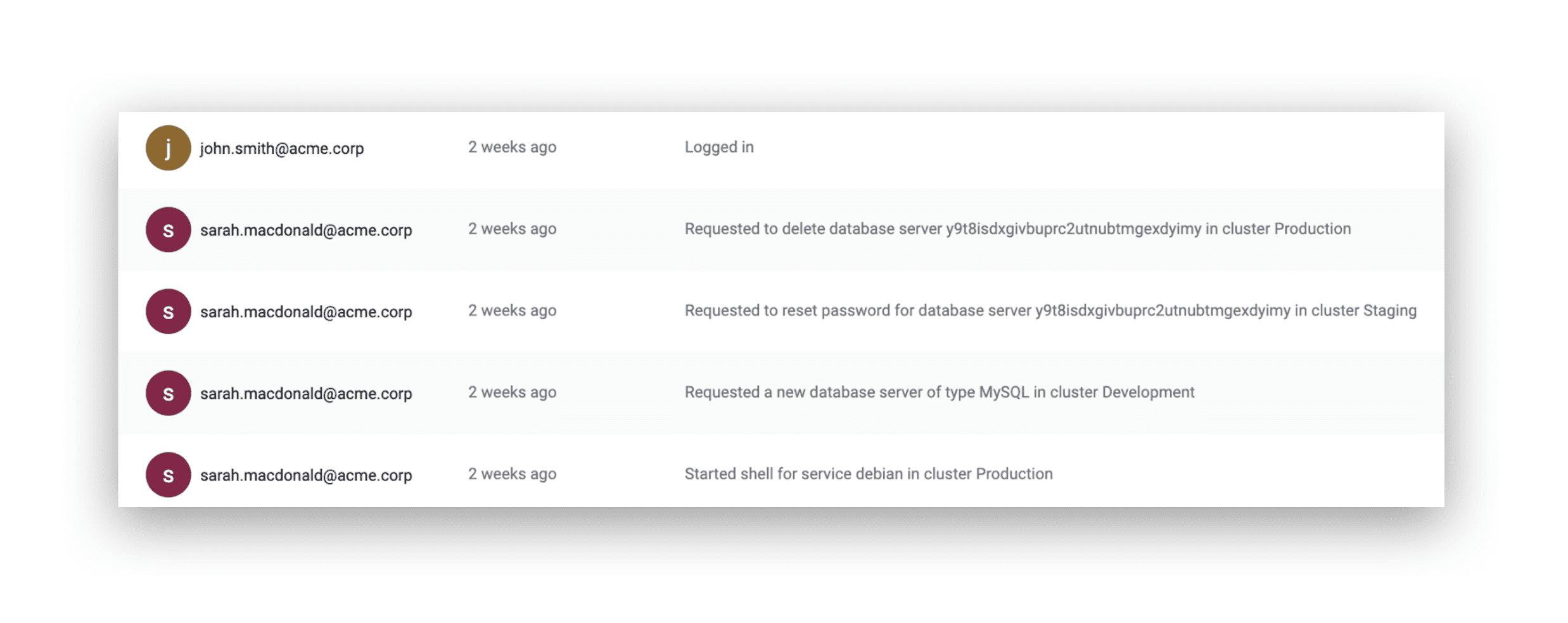Click timestamp in delete database server row

pos(512,229)
